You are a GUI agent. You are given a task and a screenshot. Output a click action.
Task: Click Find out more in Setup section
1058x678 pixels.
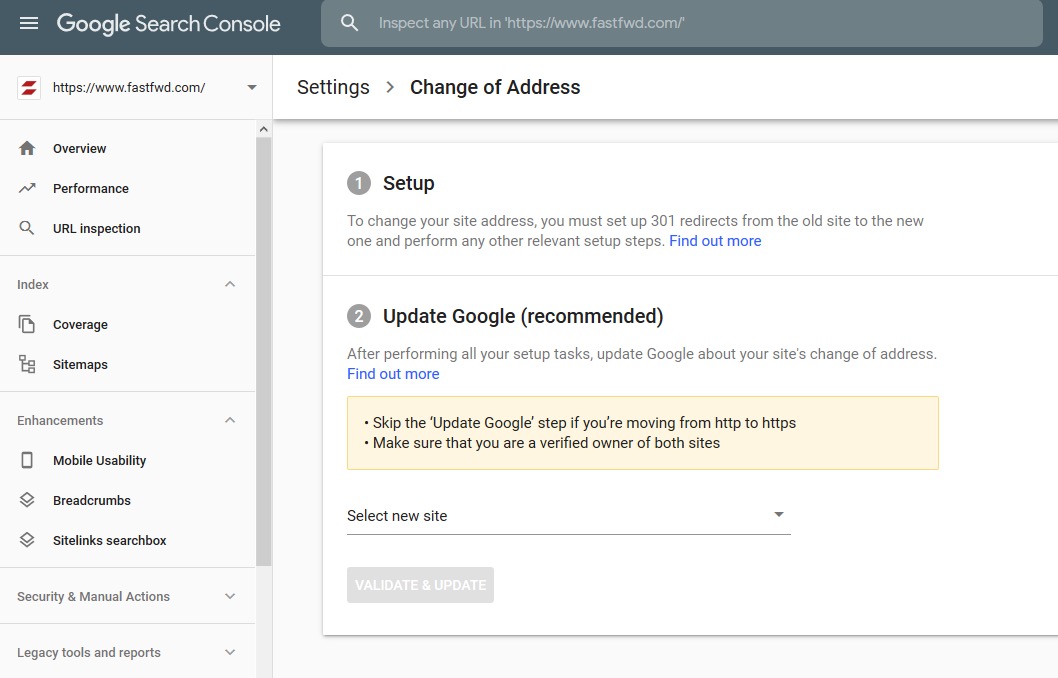(715, 241)
